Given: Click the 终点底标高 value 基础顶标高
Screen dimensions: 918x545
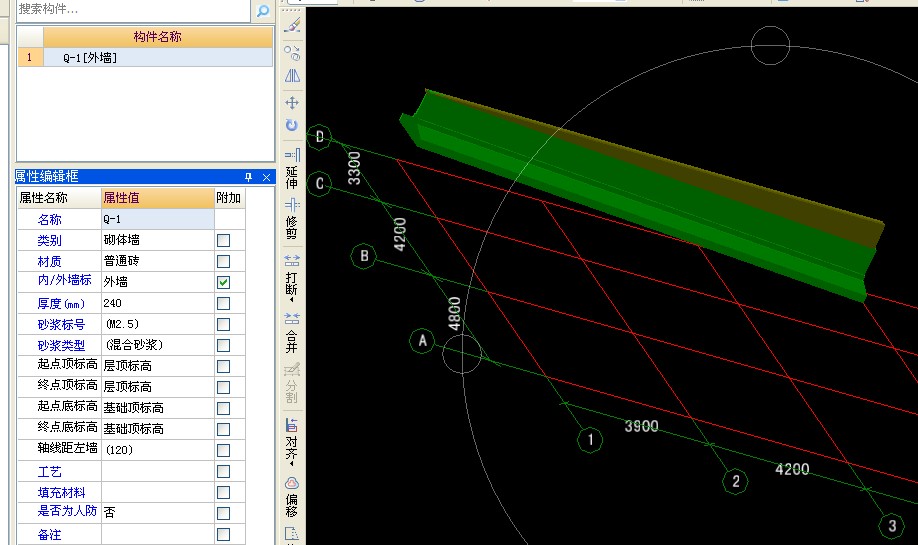Looking at the screenshot, I should coord(157,429).
